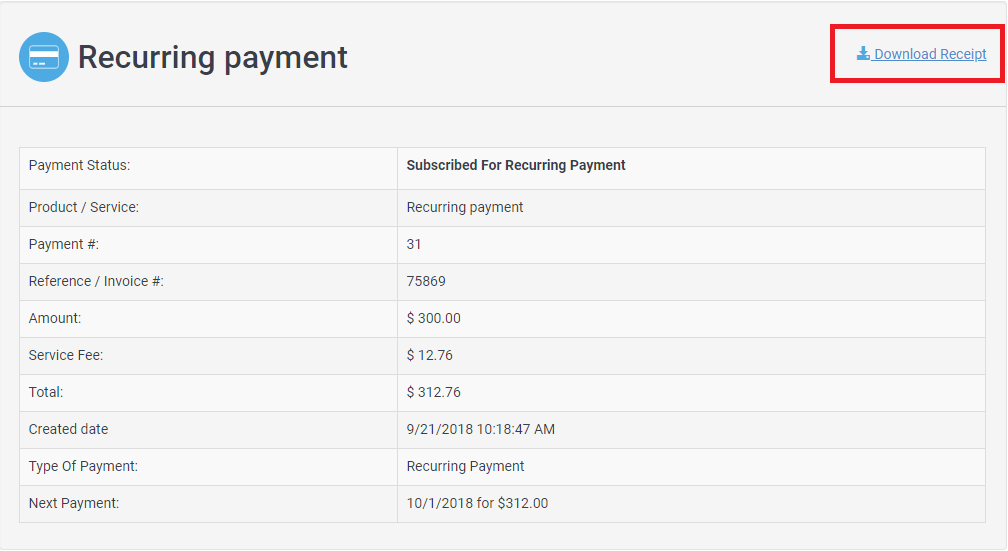Click the Type Of Payment label
Viewport: 1008px width, 551px height.
click(x=83, y=466)
